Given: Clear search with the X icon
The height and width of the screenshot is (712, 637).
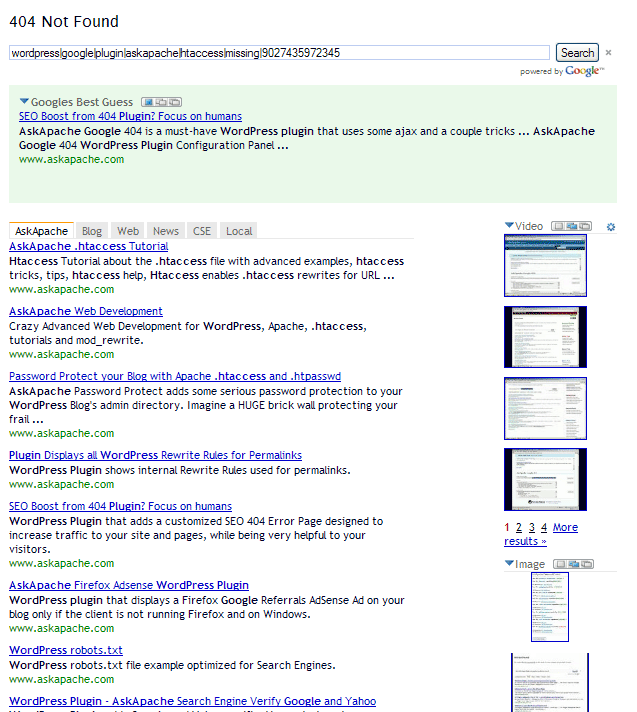Looking at the screenshot, I should (608, 53).
